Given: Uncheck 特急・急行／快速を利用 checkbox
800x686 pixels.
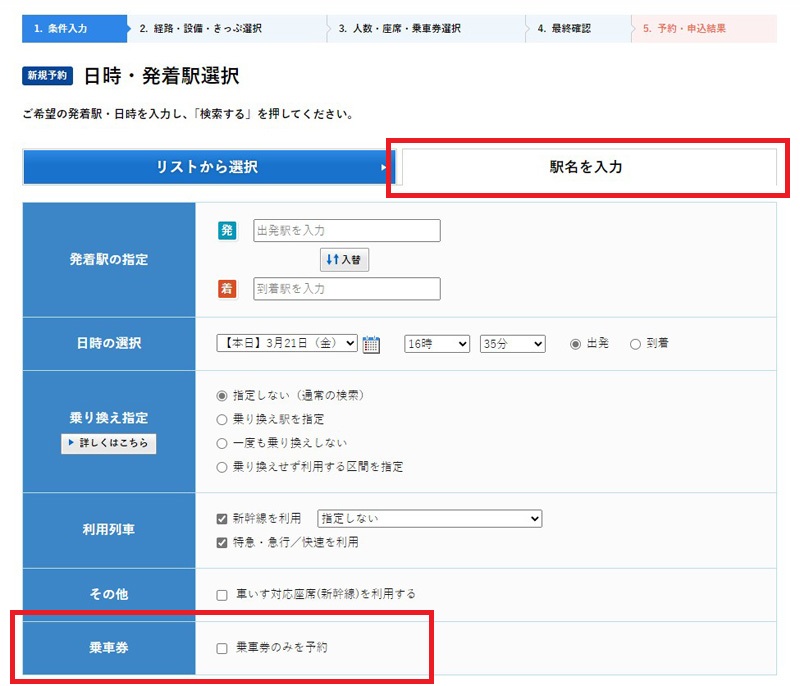Looking at the screenshot, I should (222, 543).
